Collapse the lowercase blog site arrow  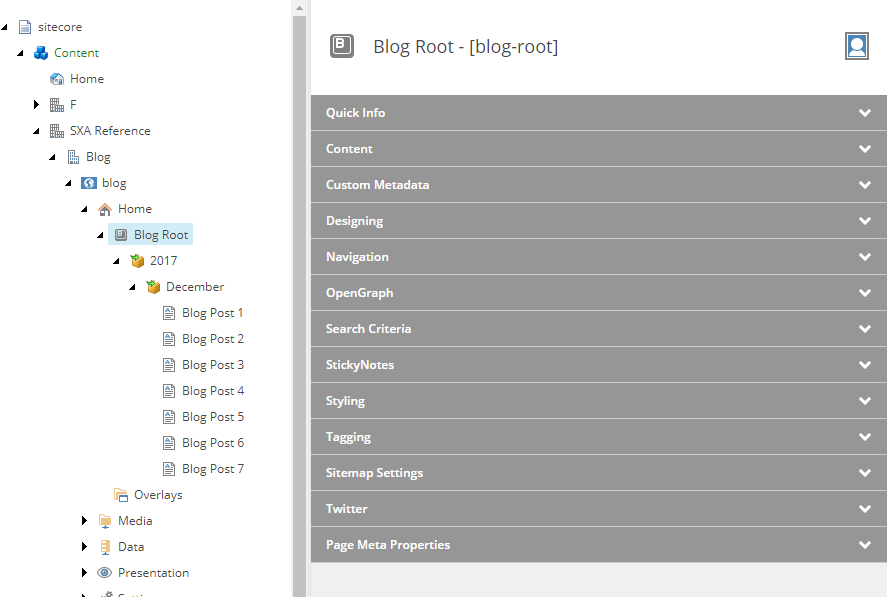coord(68,183)
